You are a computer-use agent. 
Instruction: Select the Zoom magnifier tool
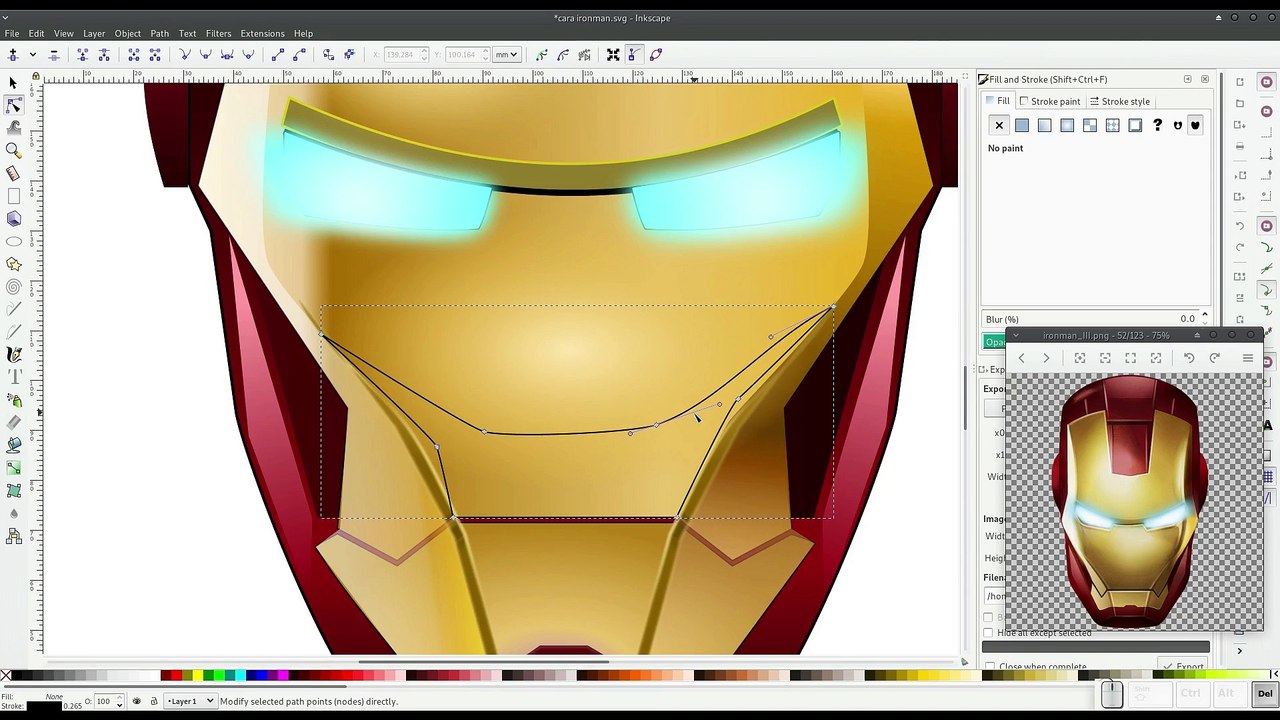13,150
